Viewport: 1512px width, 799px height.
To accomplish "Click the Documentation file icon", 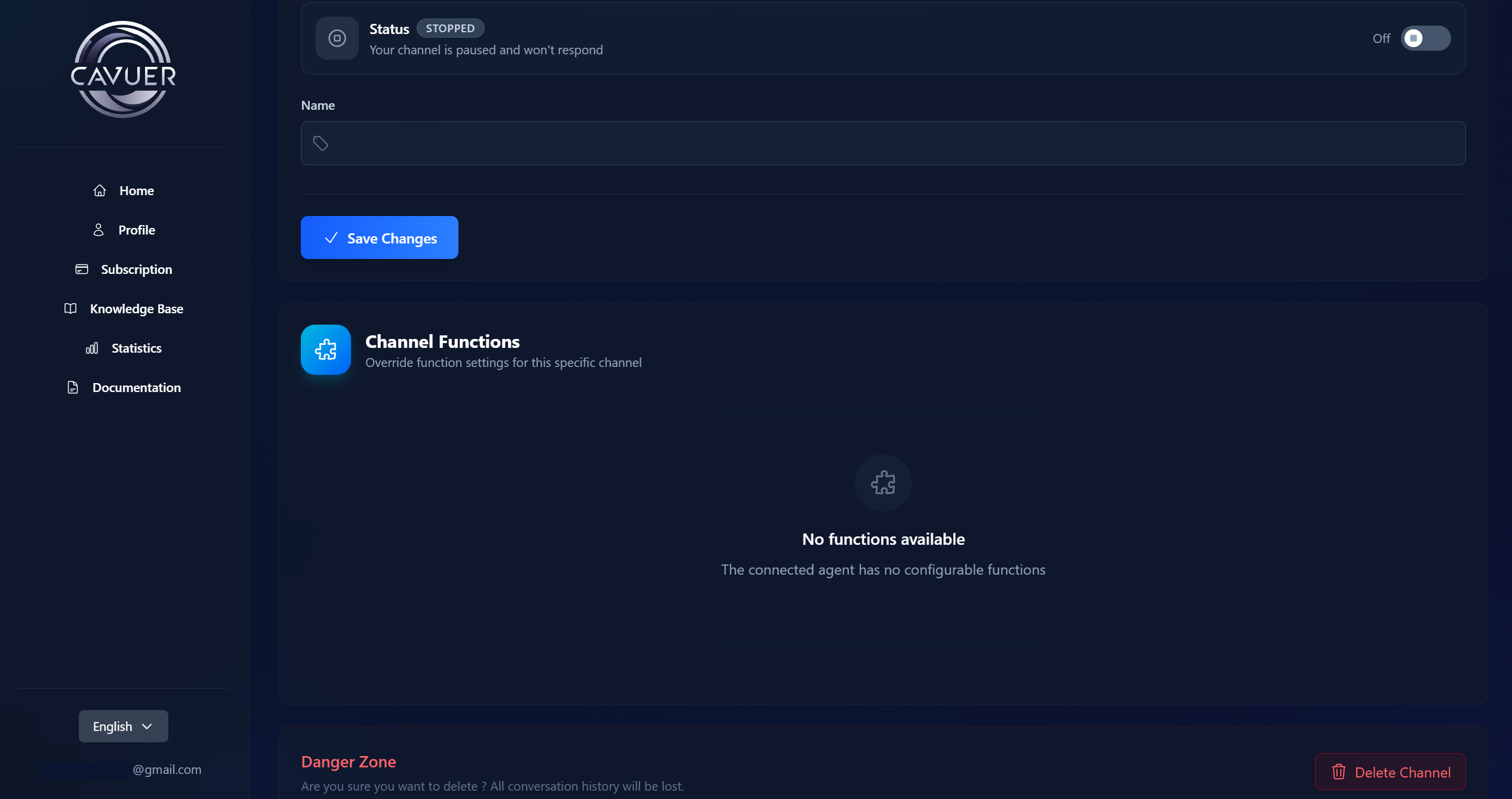I will click(73, 387).
